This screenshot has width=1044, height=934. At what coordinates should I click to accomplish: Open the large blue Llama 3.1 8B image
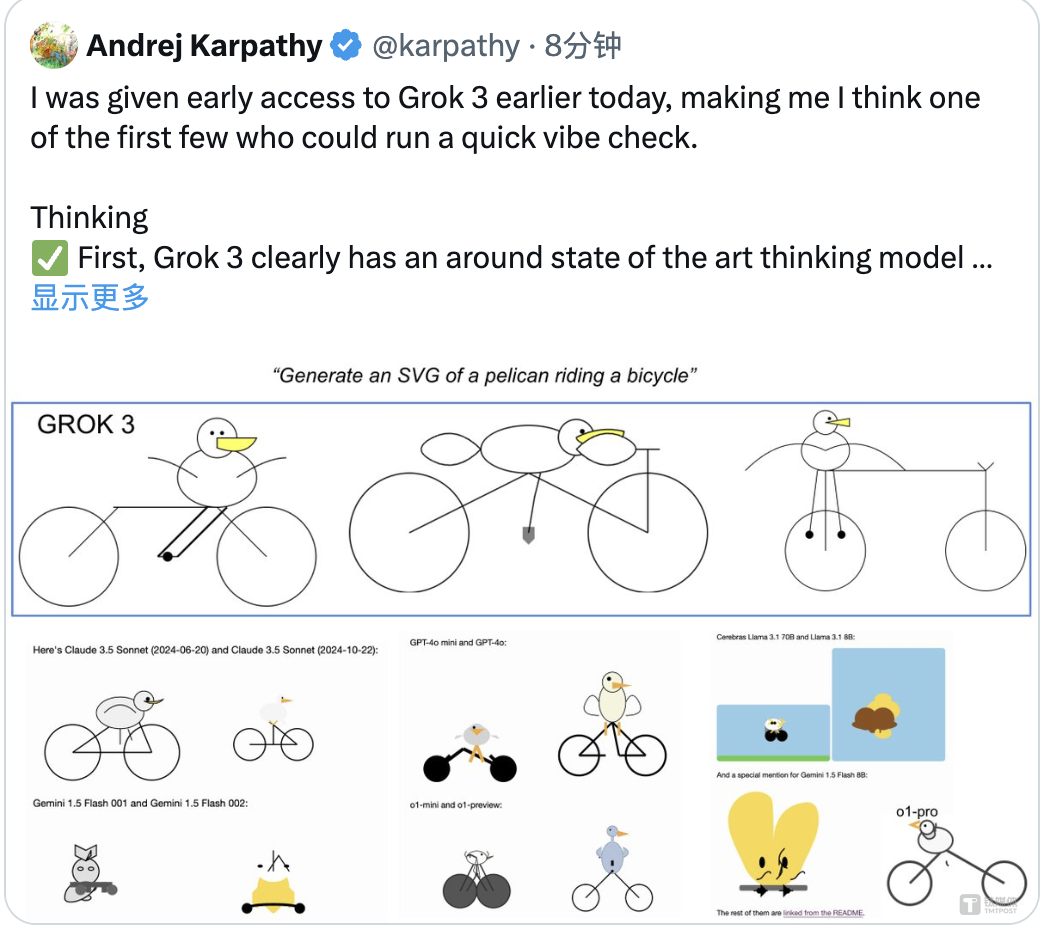(888, 704)
